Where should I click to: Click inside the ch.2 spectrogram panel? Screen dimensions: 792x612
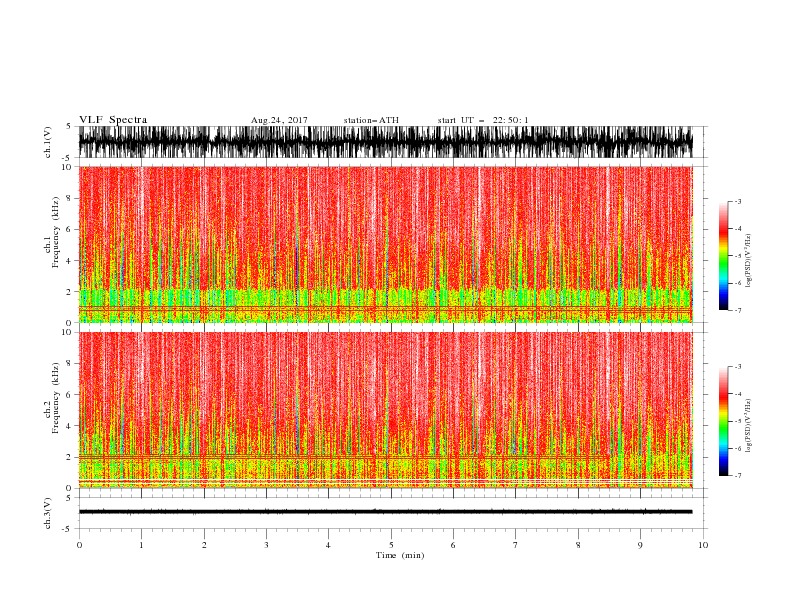385,410
